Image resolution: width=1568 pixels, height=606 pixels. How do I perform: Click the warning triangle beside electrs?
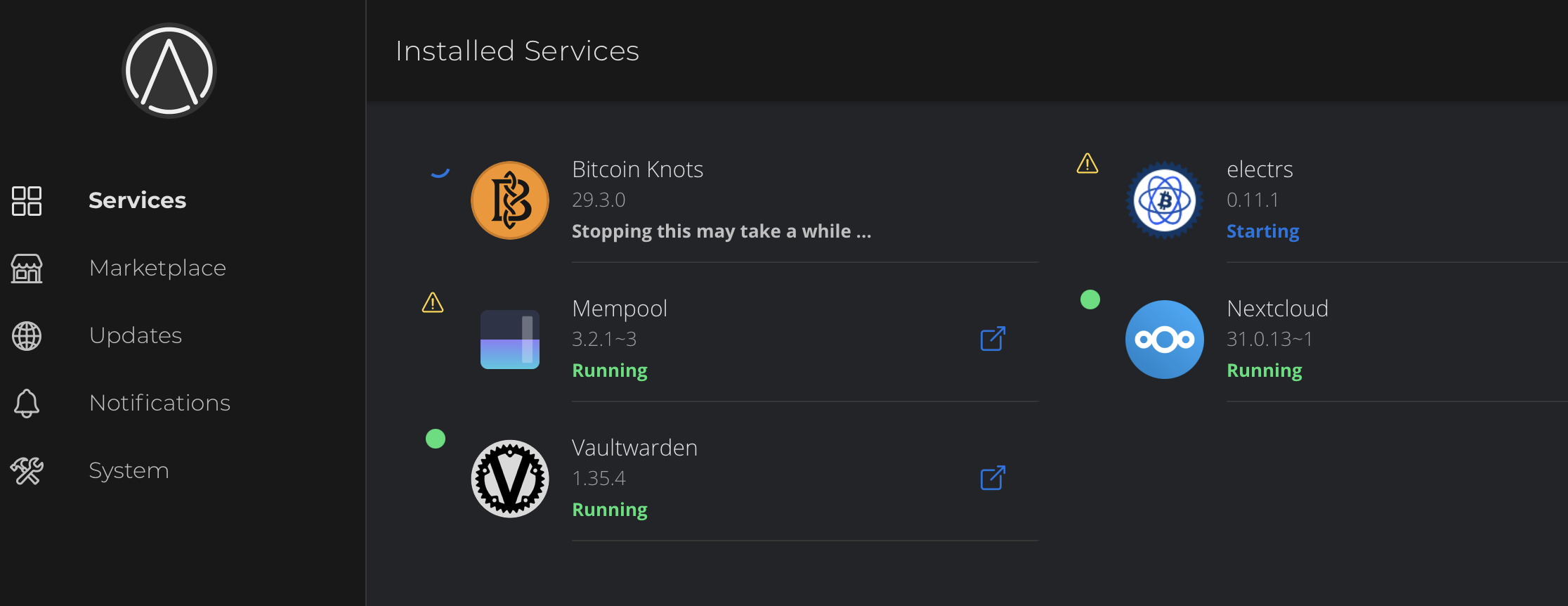click(x=1087, y=164)
